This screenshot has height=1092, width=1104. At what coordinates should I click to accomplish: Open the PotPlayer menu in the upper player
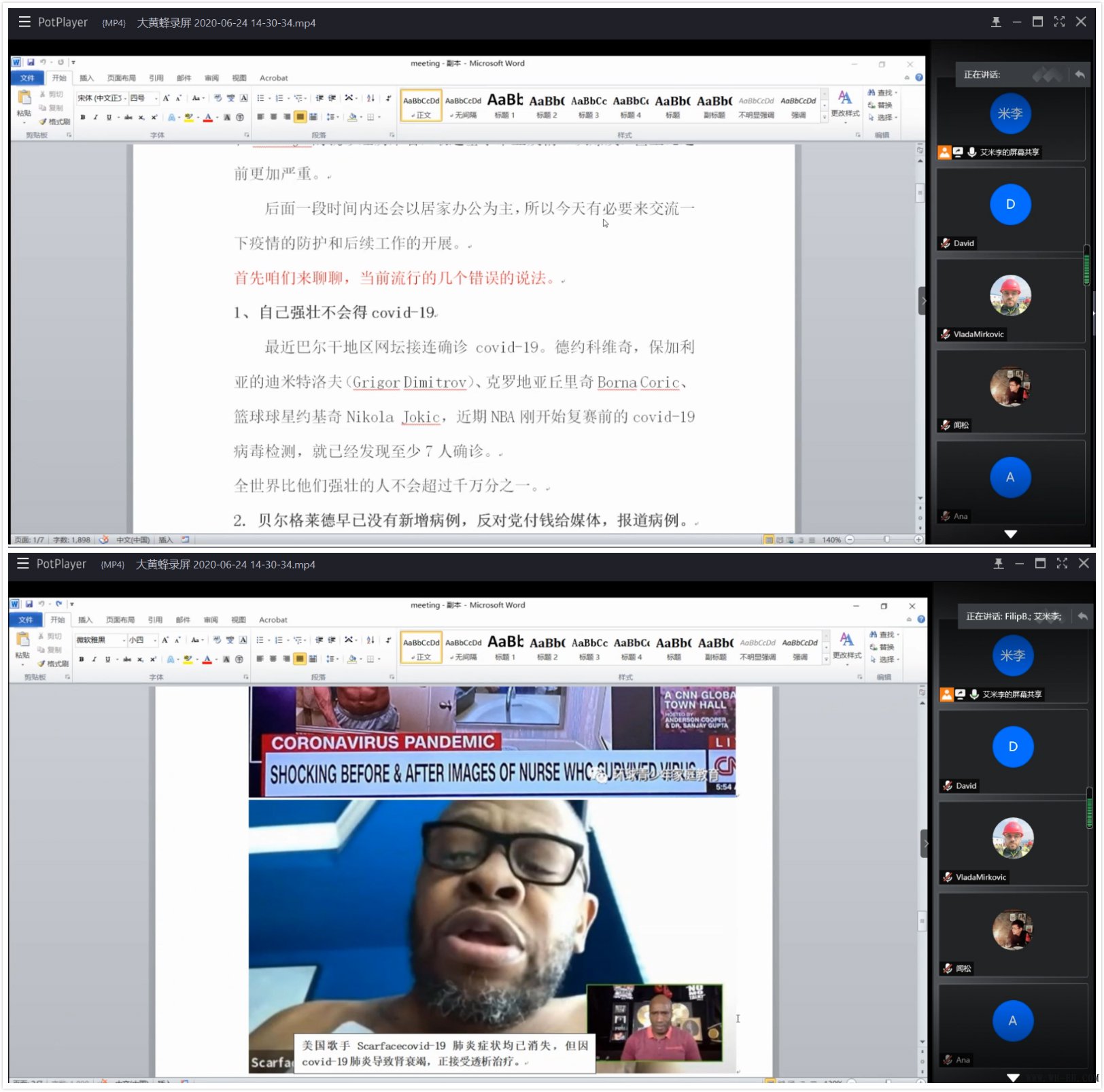tap(24, 22)
